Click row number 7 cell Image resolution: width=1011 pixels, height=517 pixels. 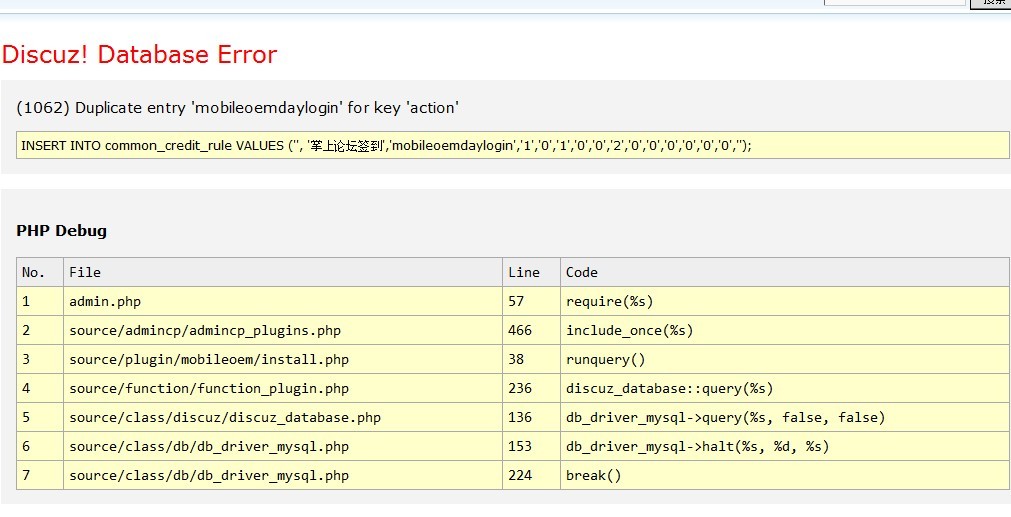pyautogui.click(x=40, y=475)
